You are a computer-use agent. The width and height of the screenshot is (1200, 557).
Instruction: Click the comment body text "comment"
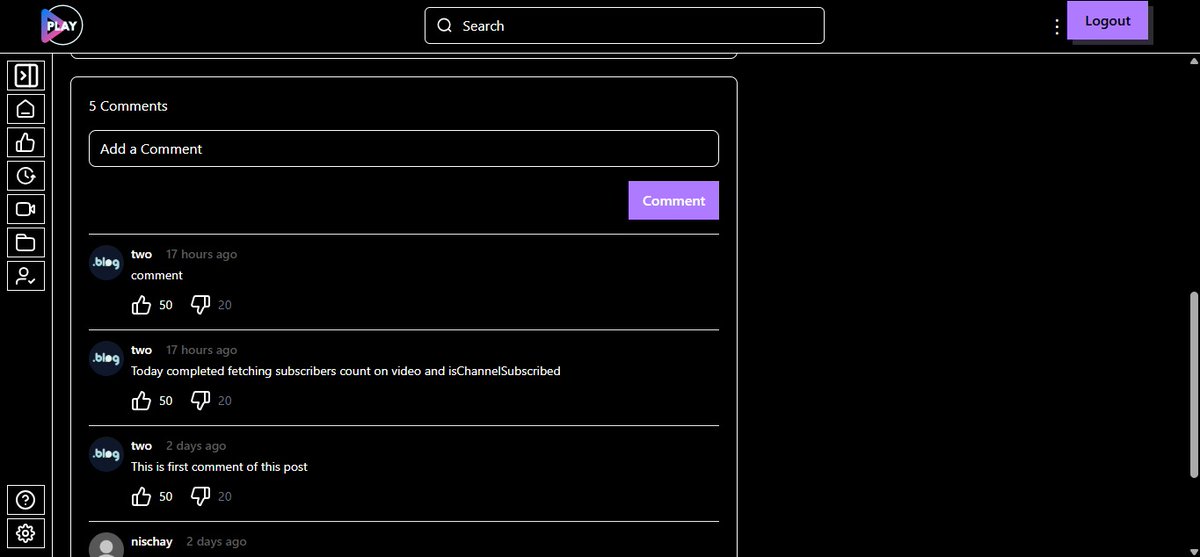(x=157, y=275)
